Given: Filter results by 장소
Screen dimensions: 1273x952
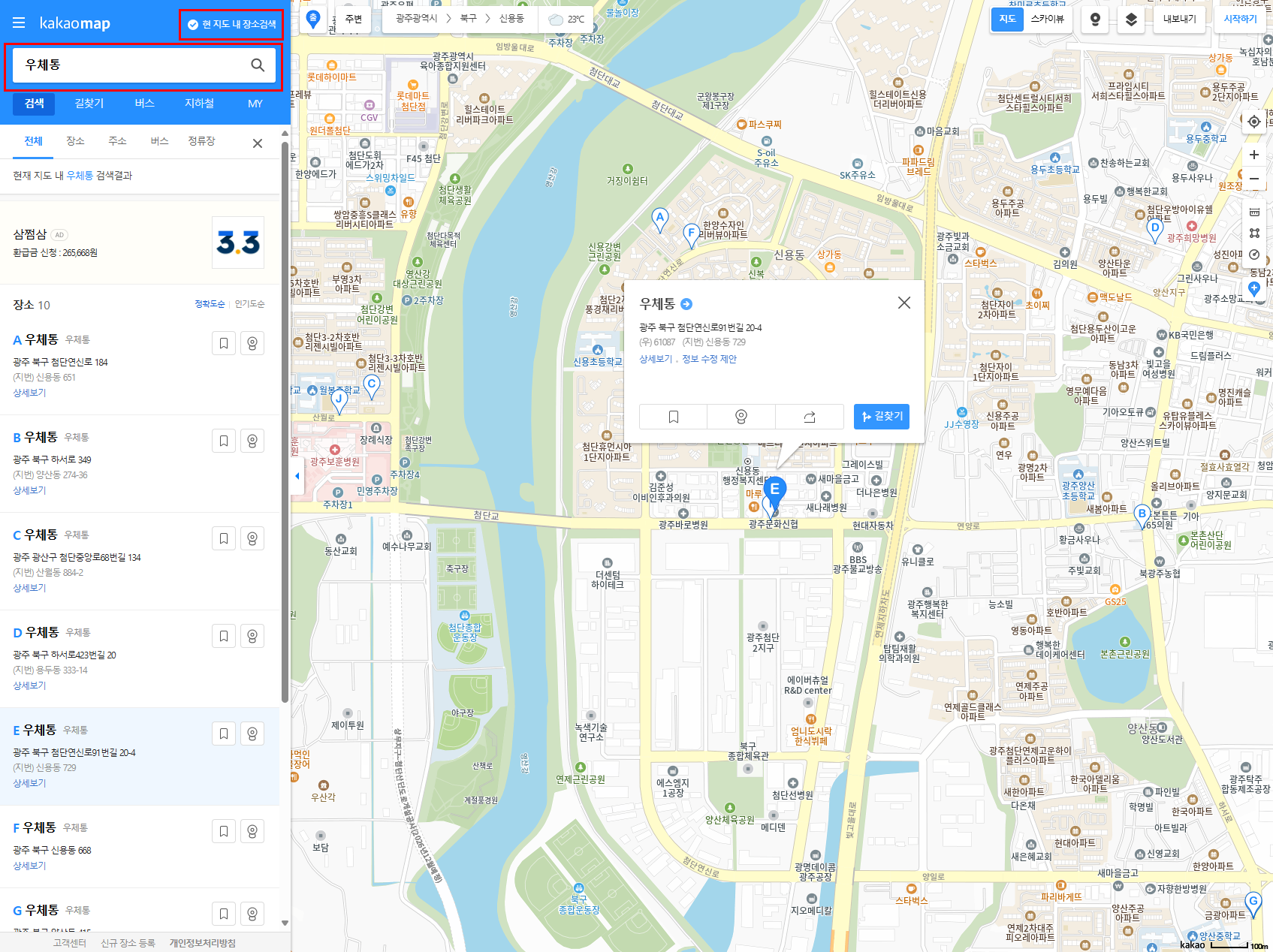Looking at the screenshot, I should tap(75, 141).
